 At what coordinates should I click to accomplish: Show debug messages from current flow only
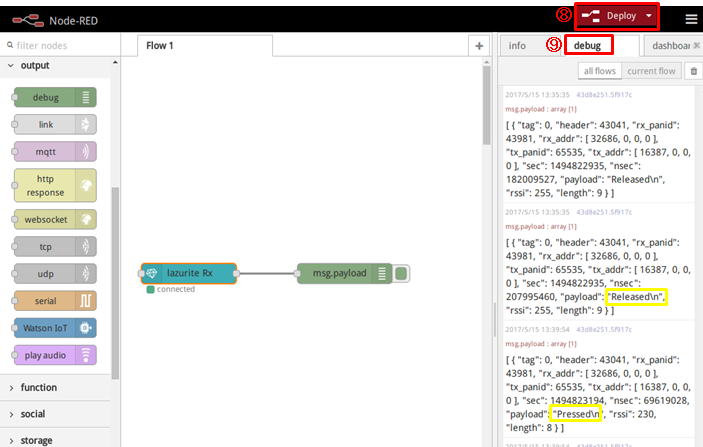[x=651, y=71]
